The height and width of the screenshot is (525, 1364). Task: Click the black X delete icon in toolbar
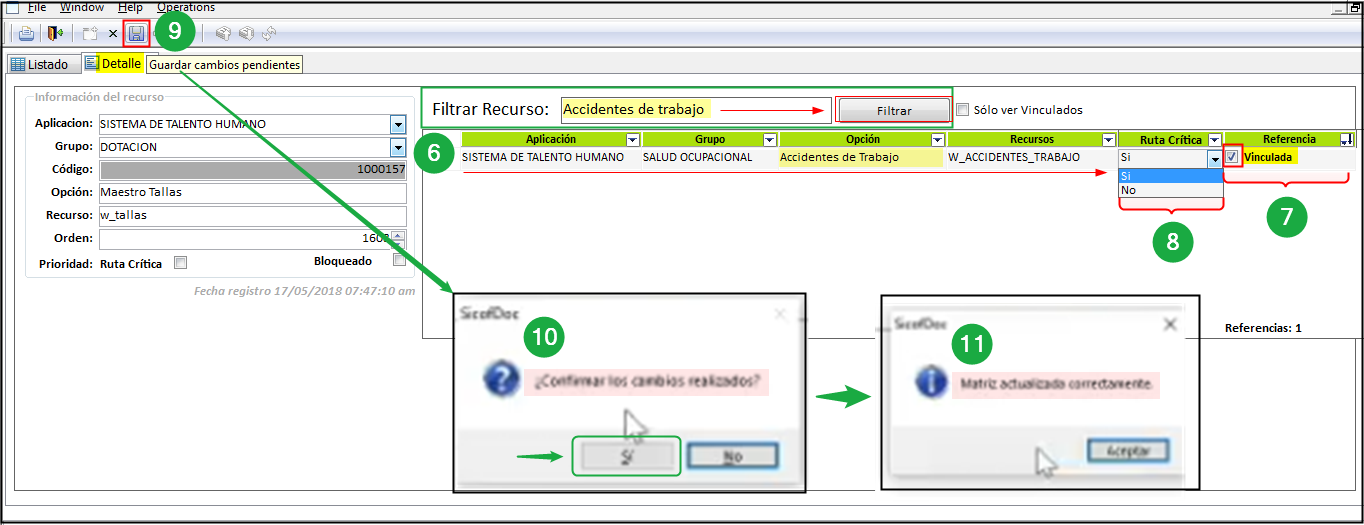tap(113, 34)
